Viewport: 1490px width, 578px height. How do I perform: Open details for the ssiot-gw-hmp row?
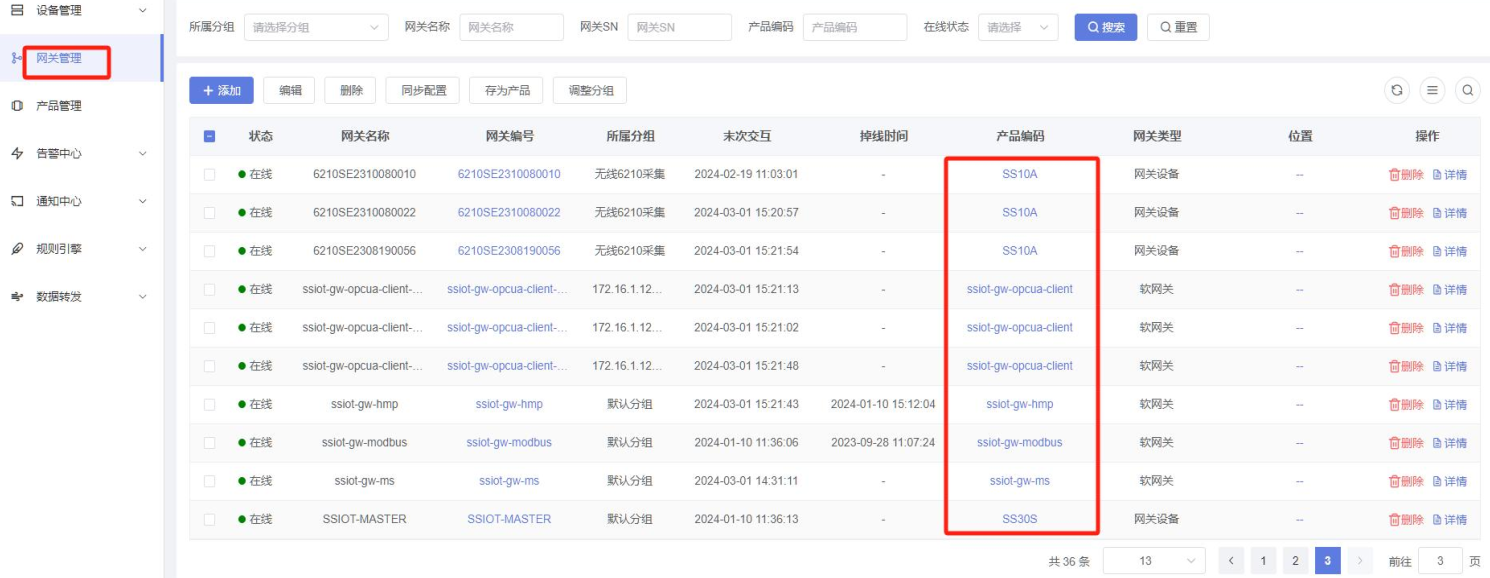click(x=1450, y=405)
